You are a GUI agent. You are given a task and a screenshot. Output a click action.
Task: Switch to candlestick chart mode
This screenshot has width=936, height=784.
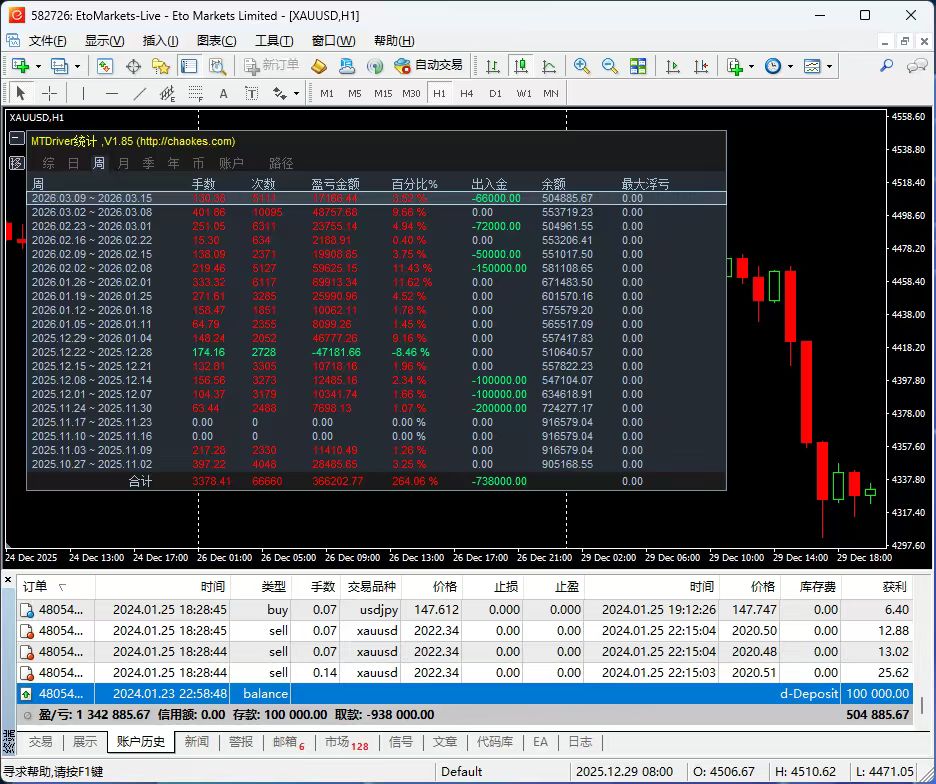point(521,66)
